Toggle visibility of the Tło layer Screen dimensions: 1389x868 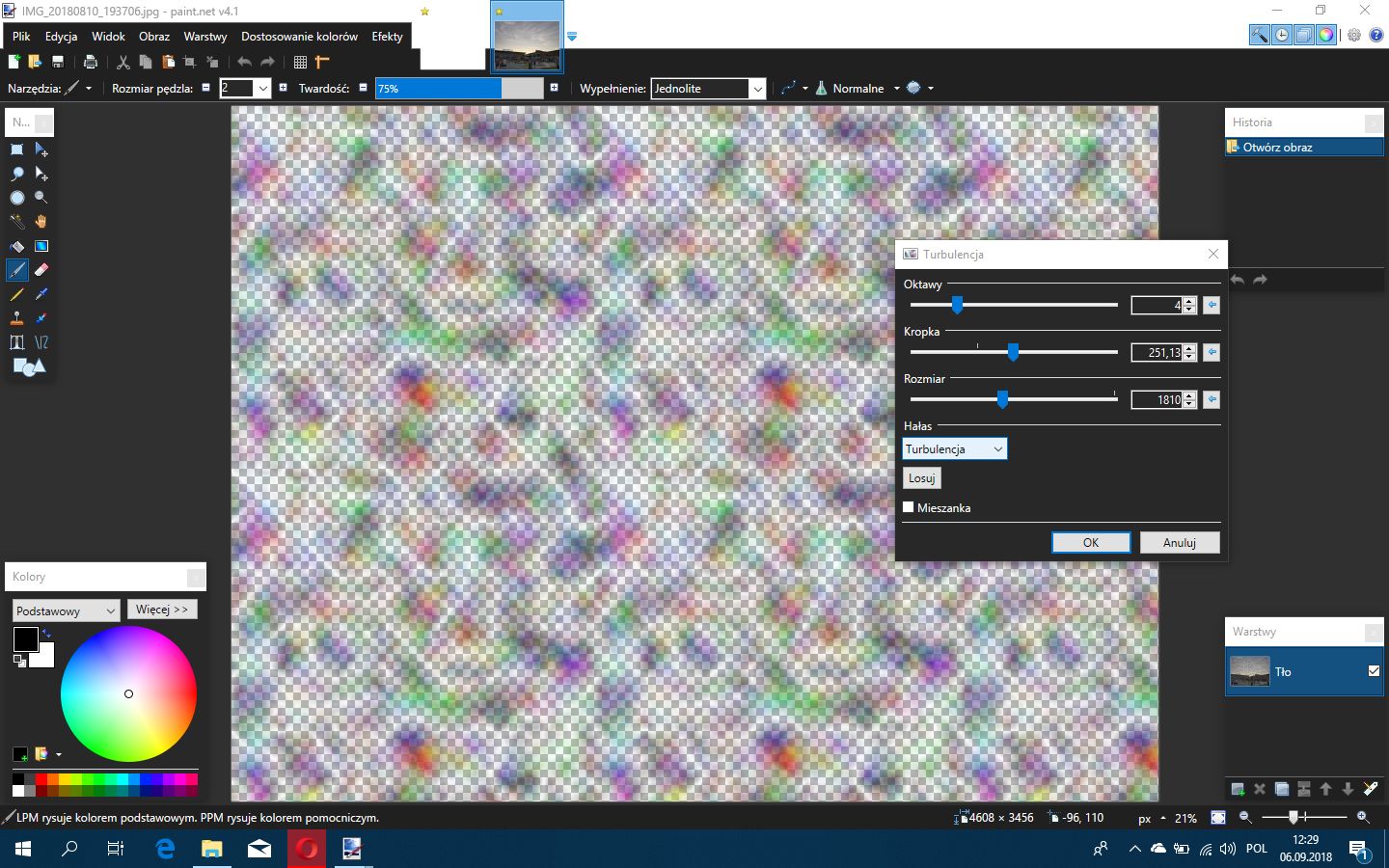(x=1374, y=671)
